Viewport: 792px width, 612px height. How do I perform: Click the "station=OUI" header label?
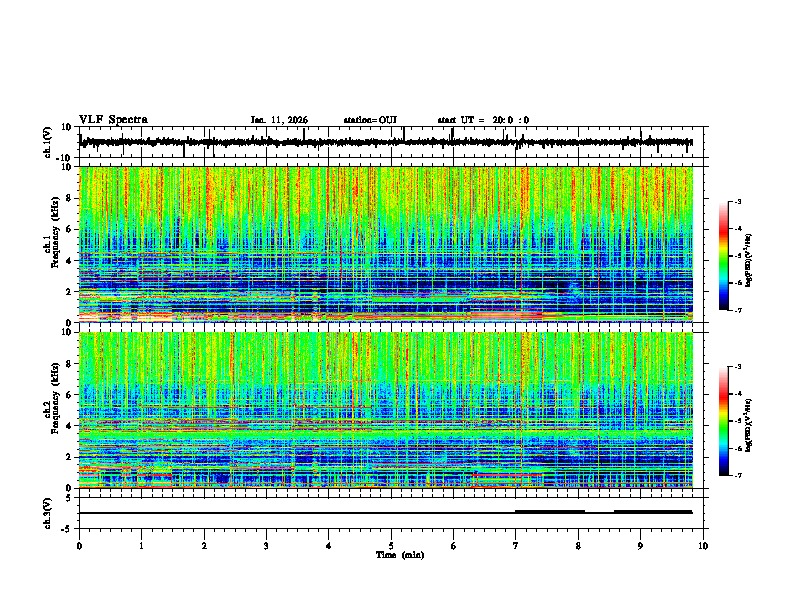click(370, 120)
